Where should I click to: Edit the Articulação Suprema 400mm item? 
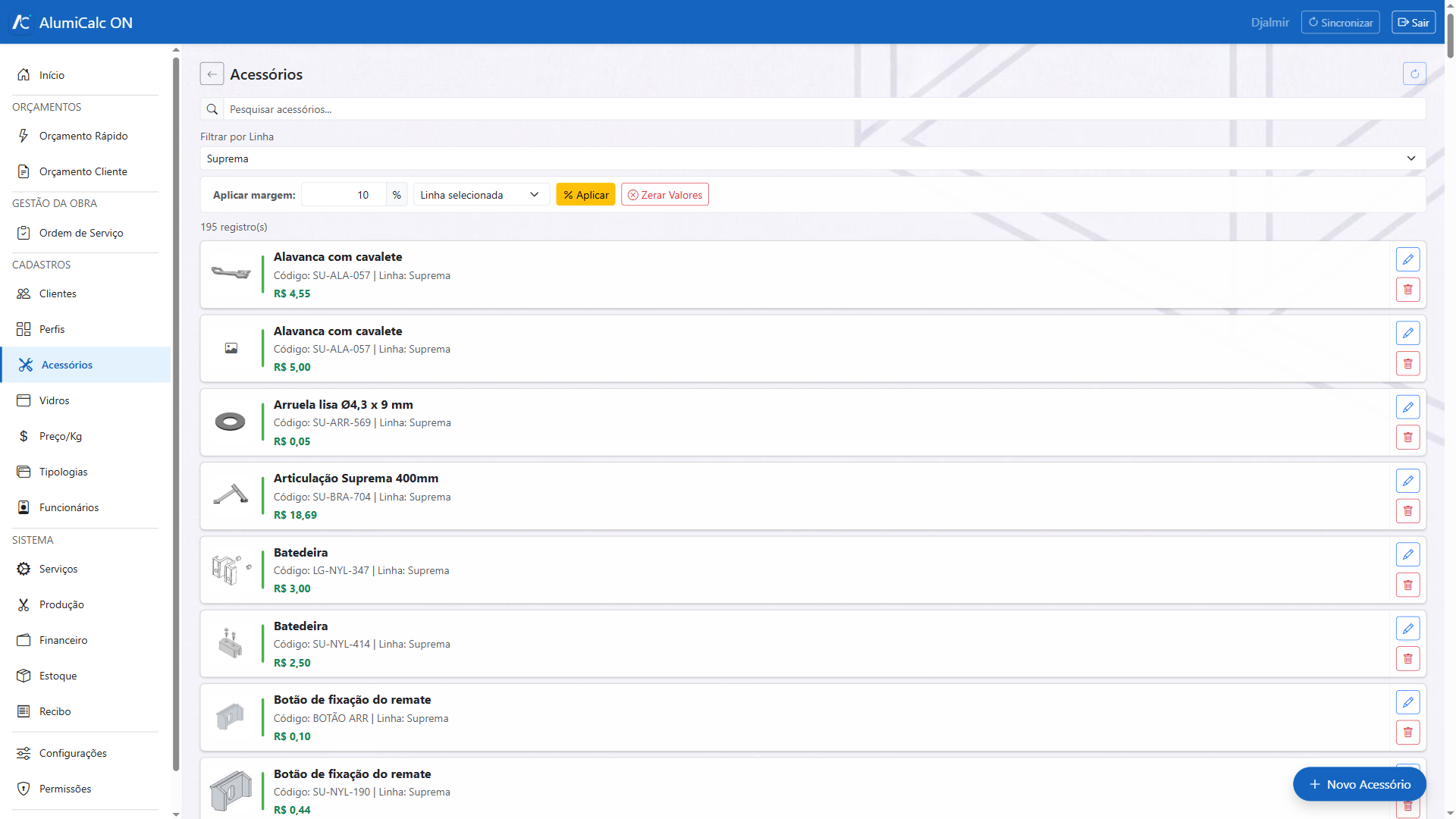pos(1407,481)
